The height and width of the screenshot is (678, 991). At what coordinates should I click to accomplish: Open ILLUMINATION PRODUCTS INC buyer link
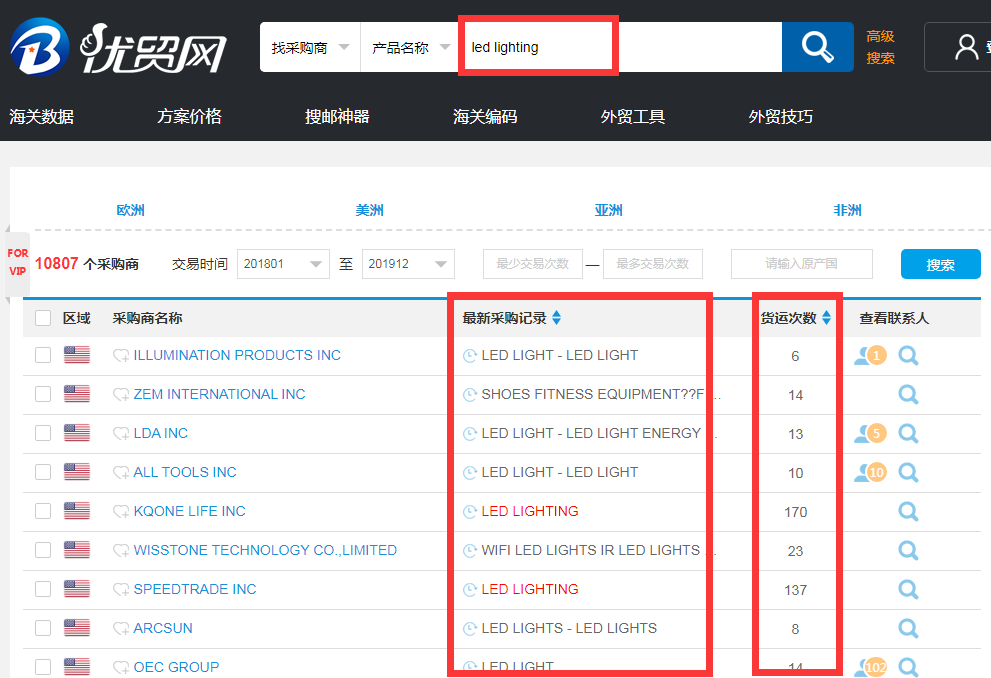[x=237, y=356]
